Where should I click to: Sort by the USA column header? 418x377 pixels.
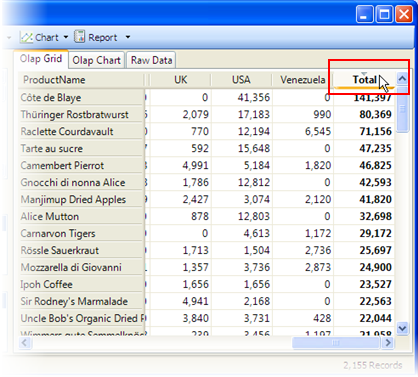point(241,80)
